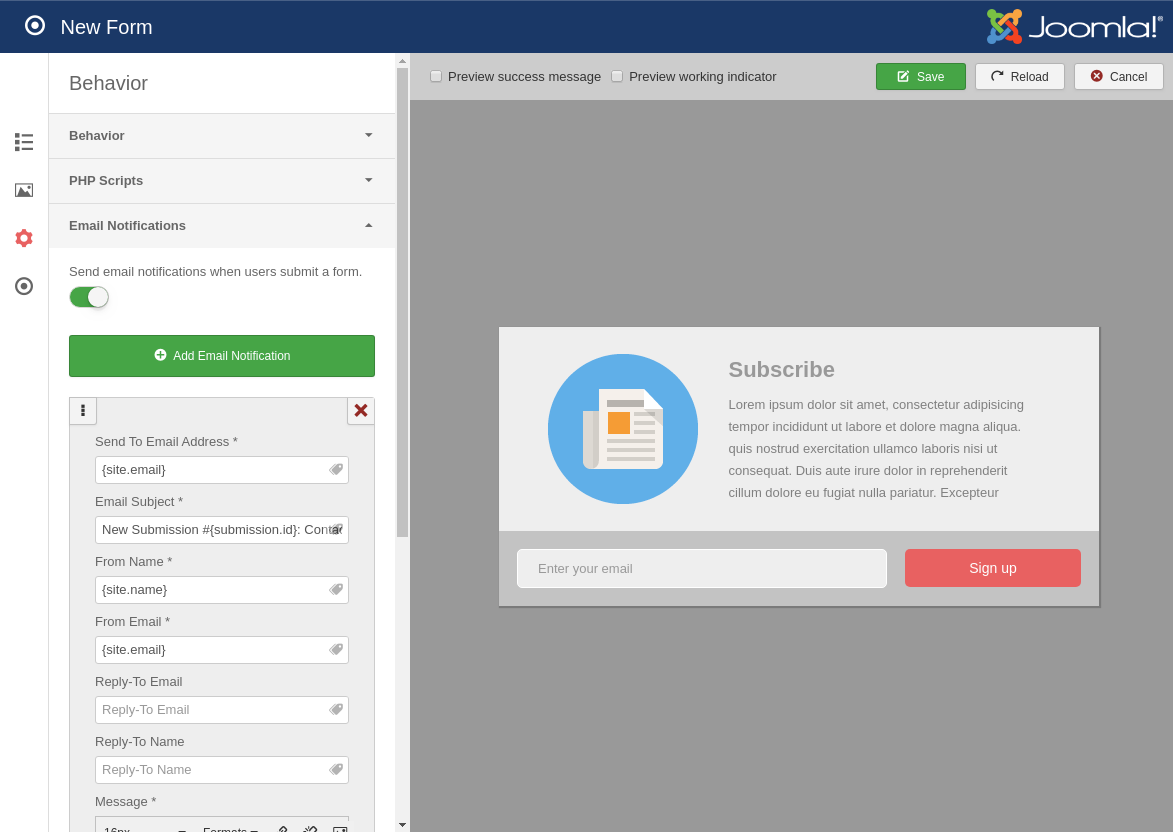Enable Preview success message checkbox
Image resolution: width=1173 pixels, height=832 pixels.
[436, 76]
